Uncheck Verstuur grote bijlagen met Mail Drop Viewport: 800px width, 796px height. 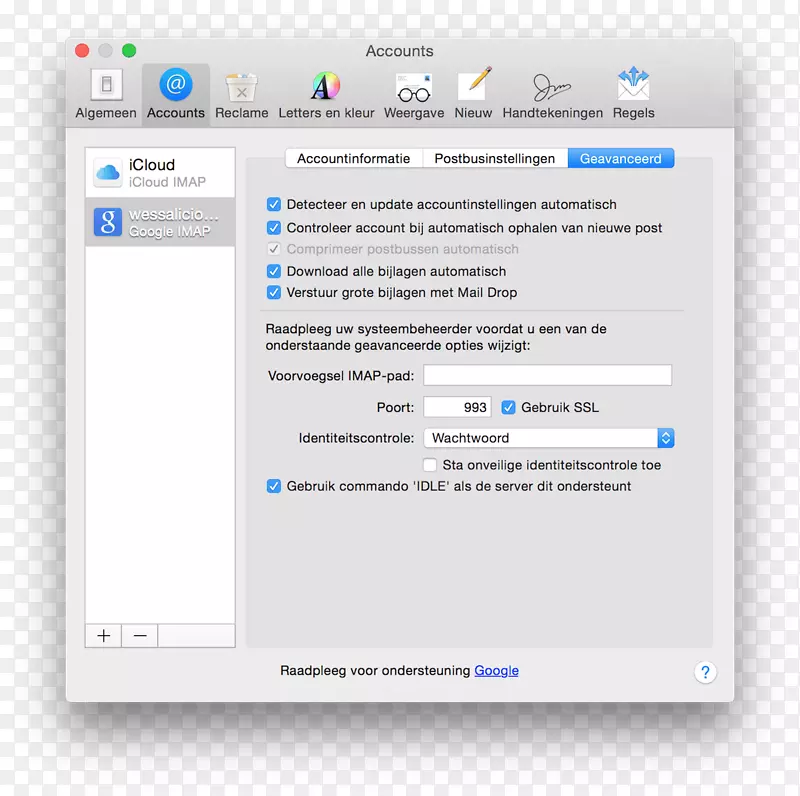(x=274, y=292)
